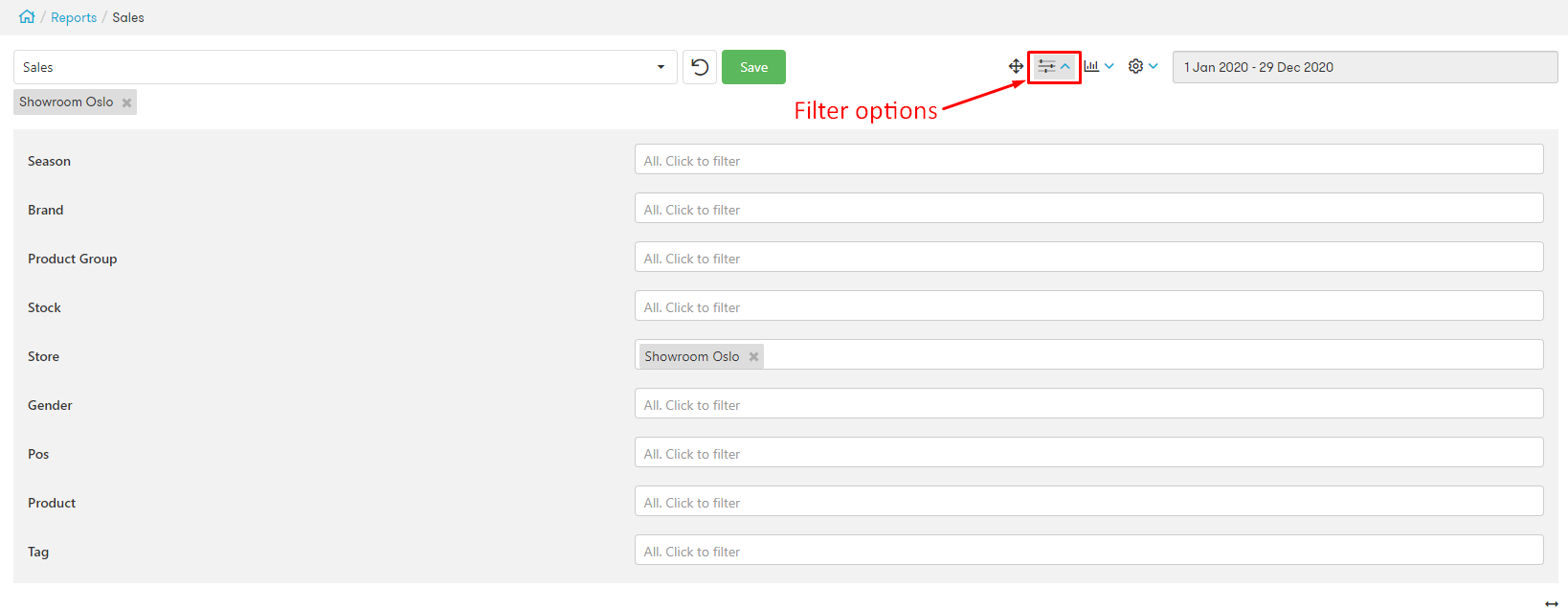Click the move/drag arrows icon
The height and width of the screenshot is (610, 1568).
click(1016, 66)
